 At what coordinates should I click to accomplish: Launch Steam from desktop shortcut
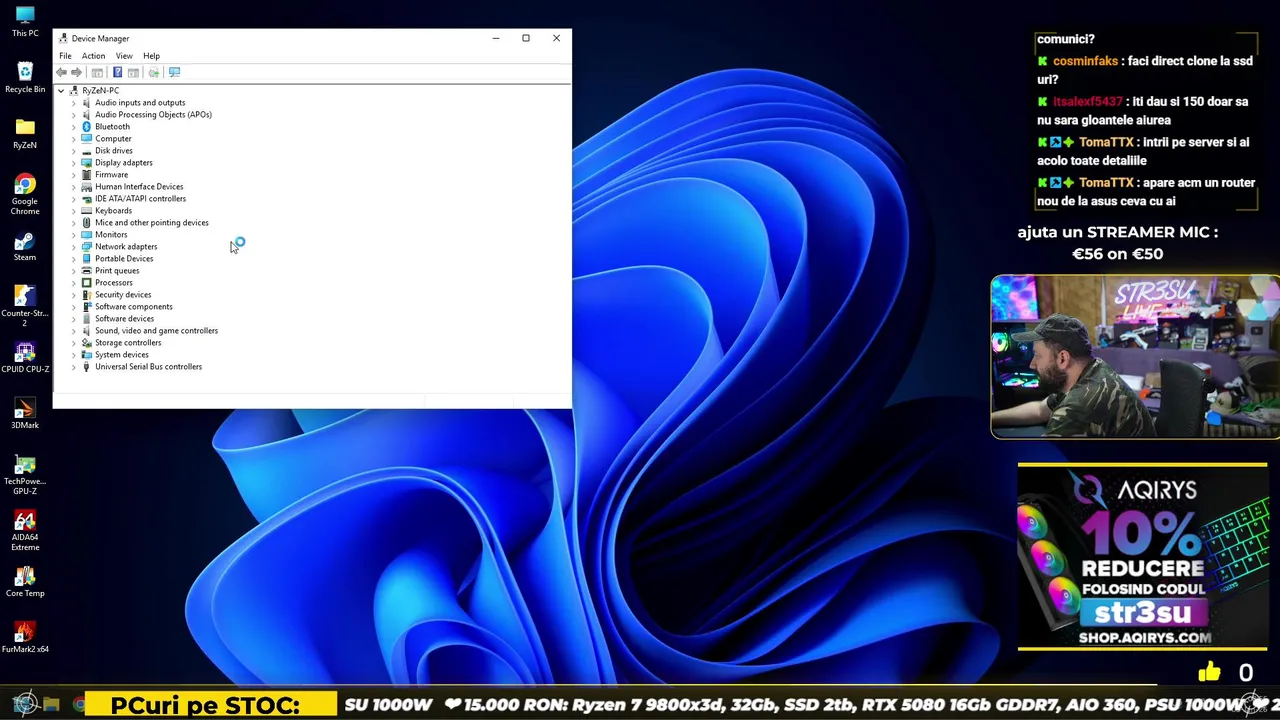coord(25,245)
